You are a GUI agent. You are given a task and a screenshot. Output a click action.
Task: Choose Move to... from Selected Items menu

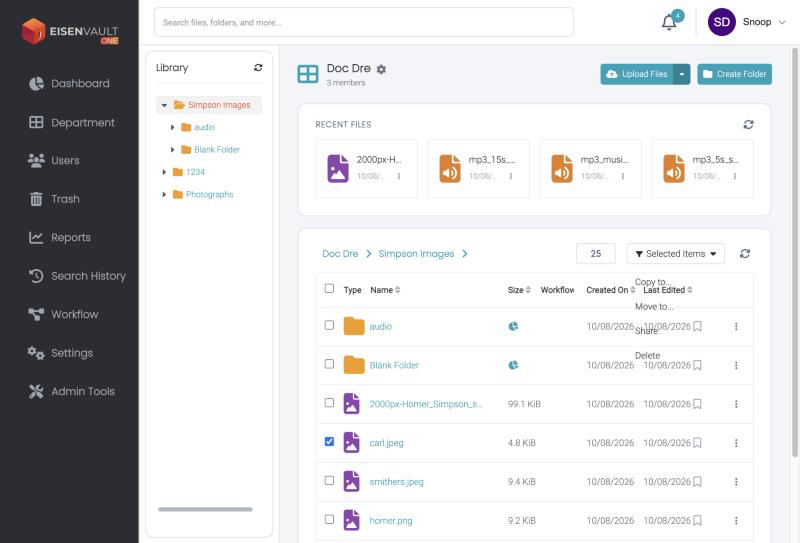(x=654, y=307)
